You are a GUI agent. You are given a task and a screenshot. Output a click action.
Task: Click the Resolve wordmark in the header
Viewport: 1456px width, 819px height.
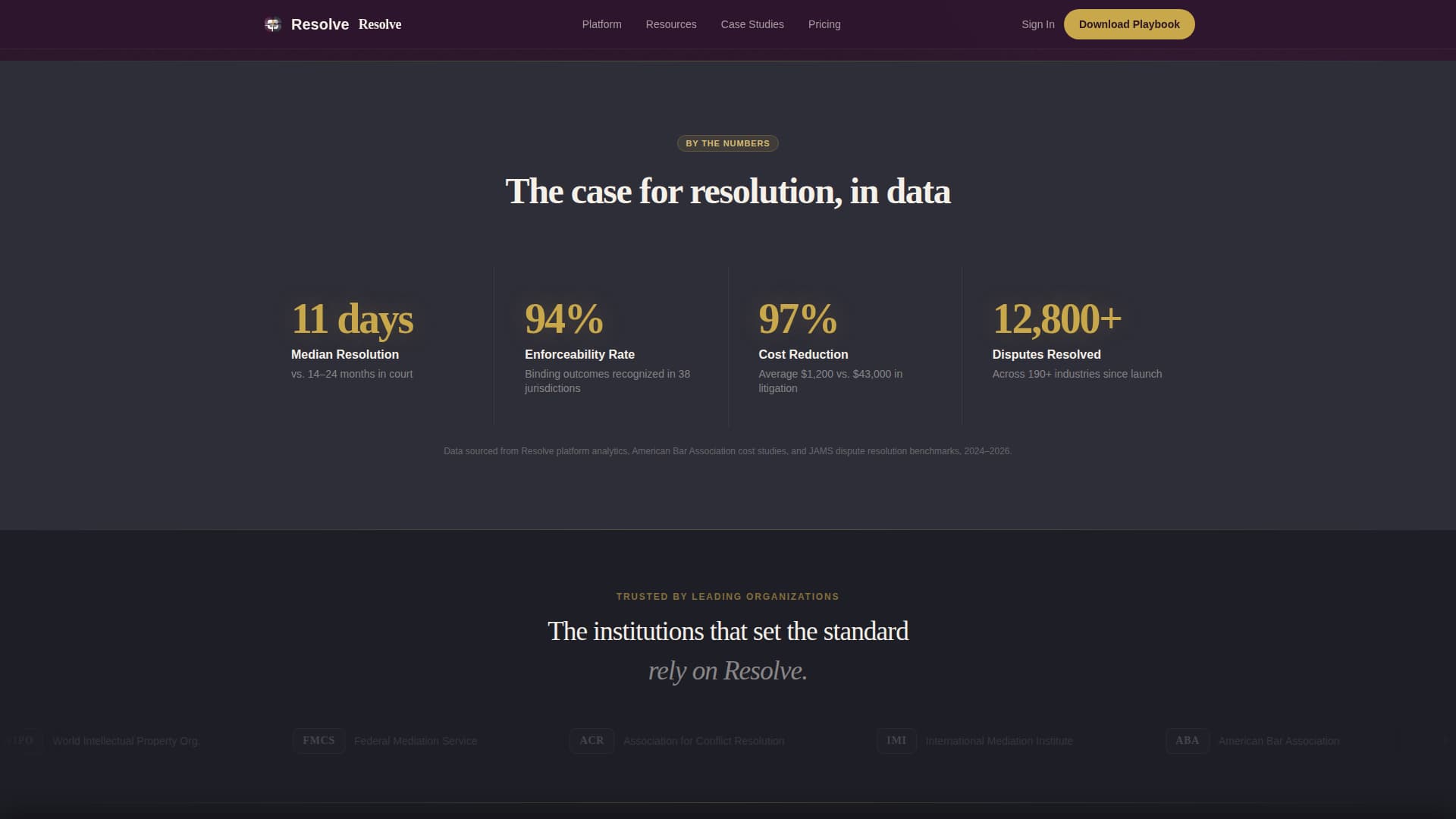pos(320,24)
